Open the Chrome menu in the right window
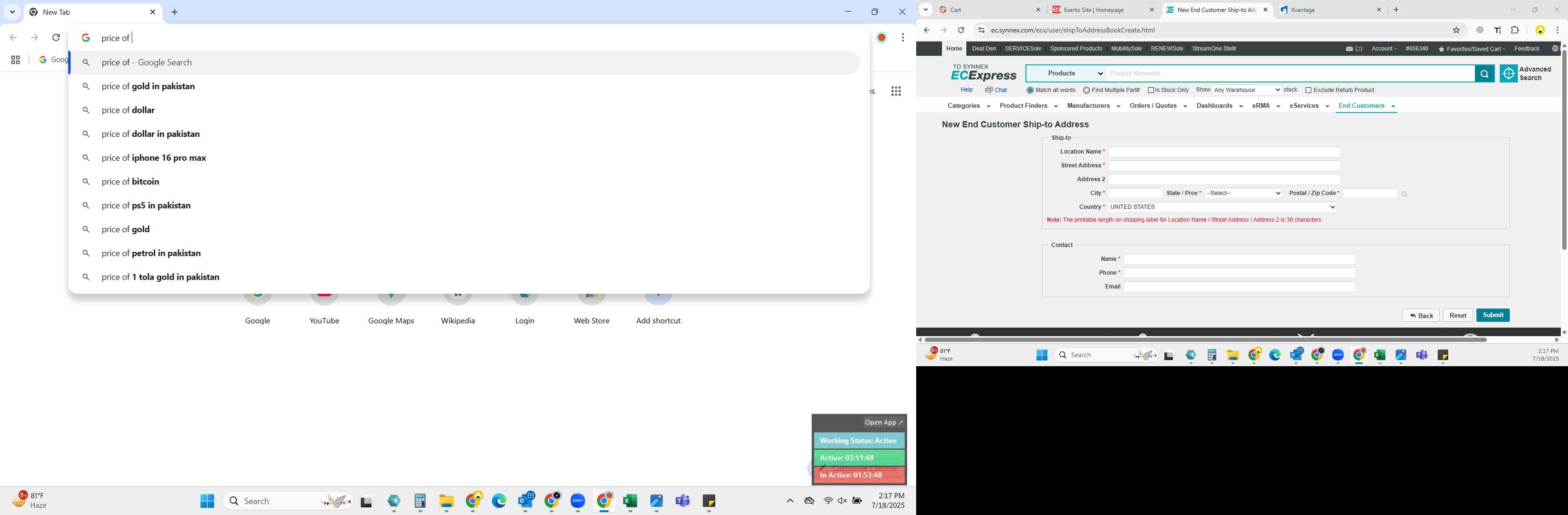 tap(1557, 31)
